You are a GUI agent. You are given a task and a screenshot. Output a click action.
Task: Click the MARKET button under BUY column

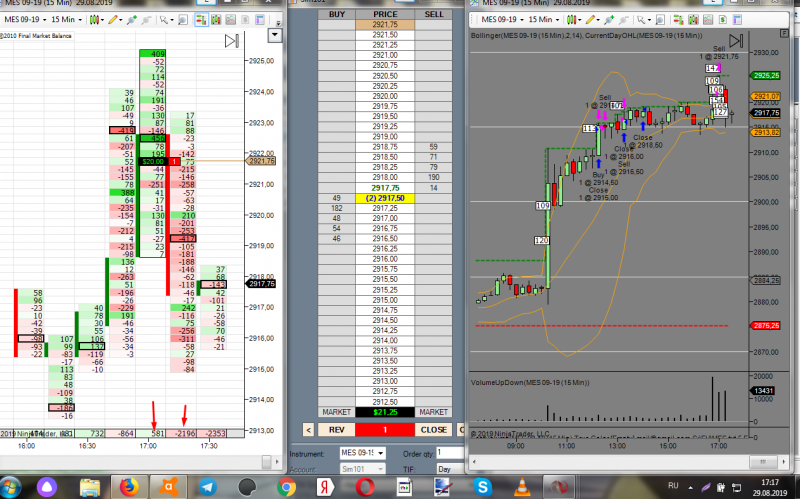[x=336, y=412]
